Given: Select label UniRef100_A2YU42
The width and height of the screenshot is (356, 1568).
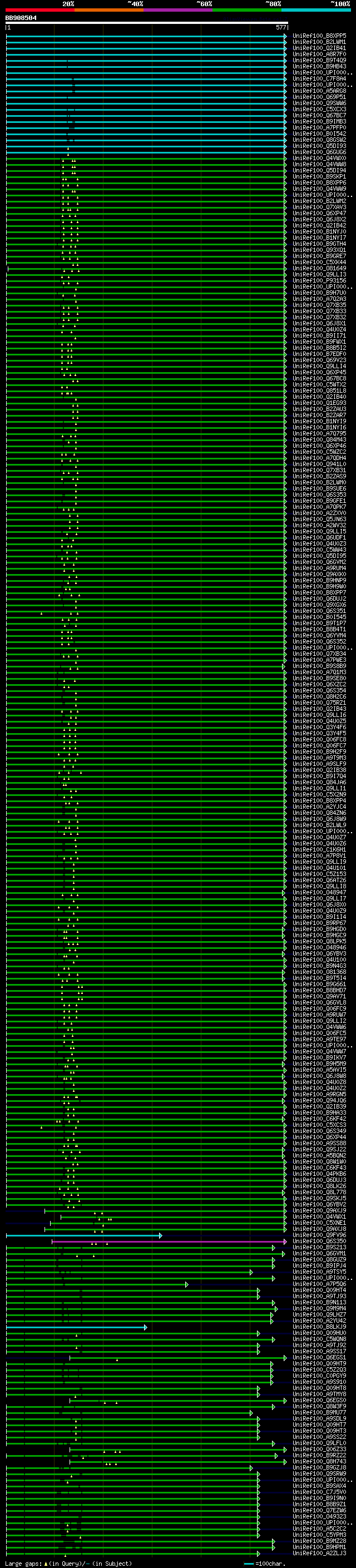Looking at the screenshot, I should coord(319,1321).
